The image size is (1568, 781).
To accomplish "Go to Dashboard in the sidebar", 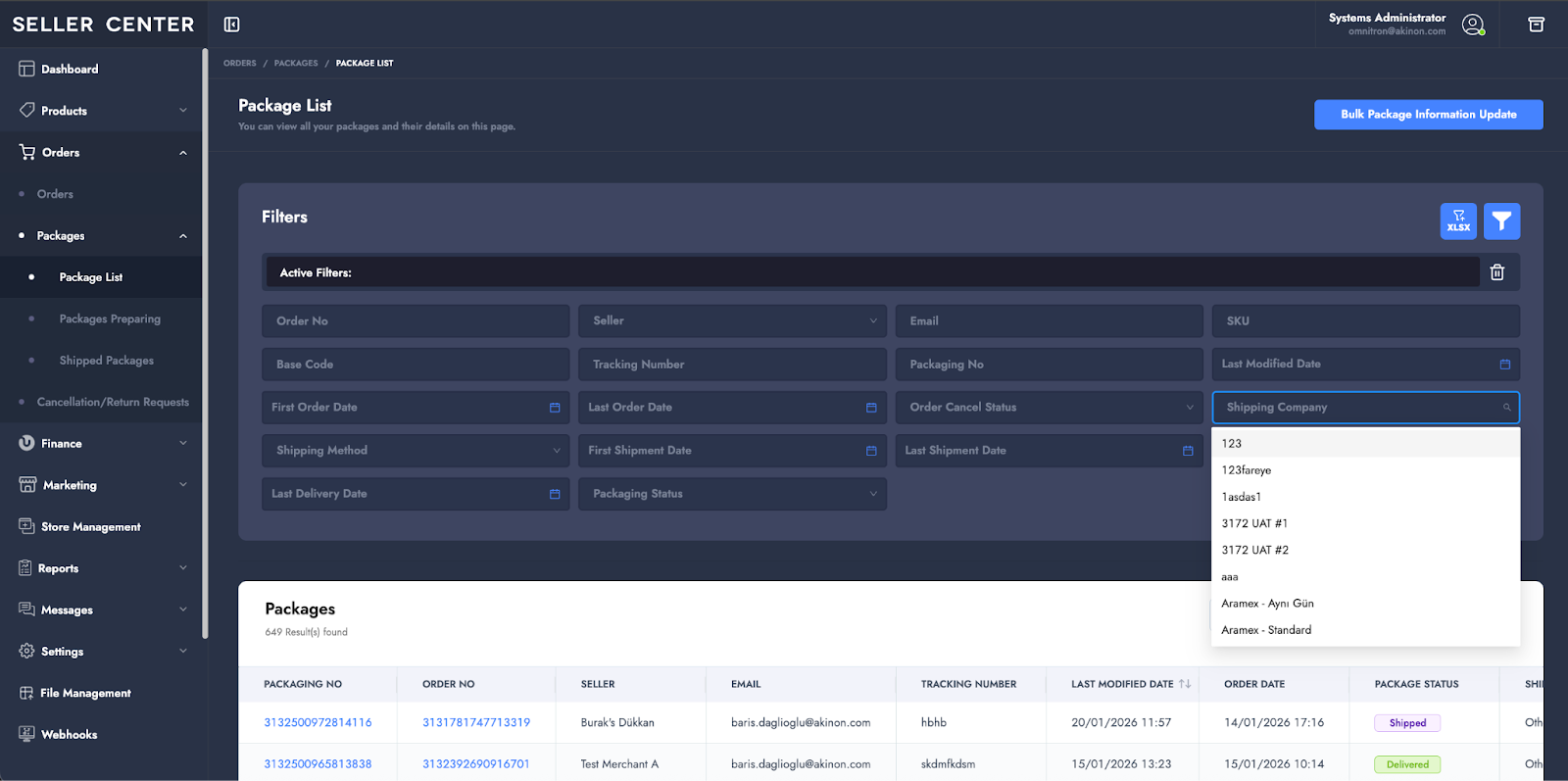I will click(x=70, y=70).
